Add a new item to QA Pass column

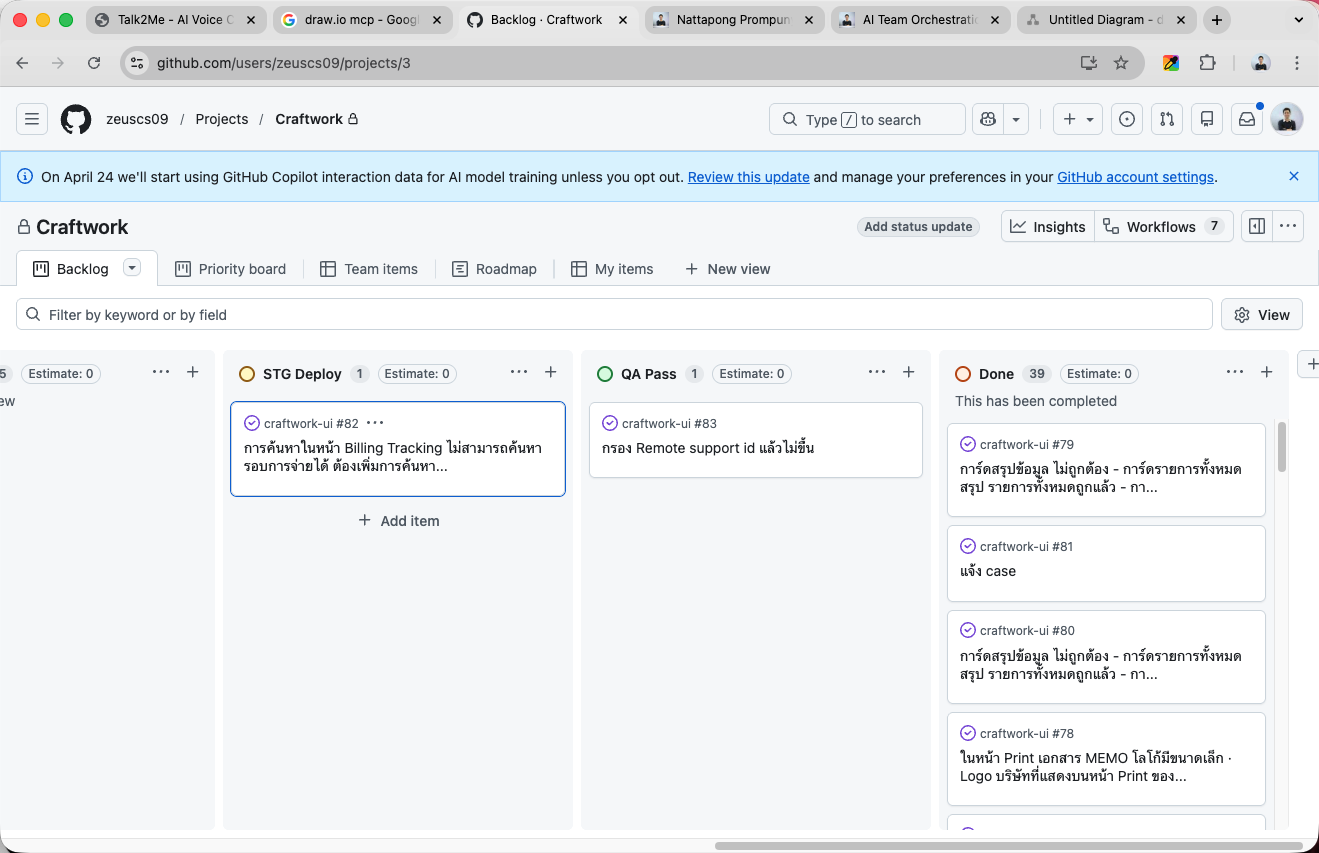(908, 372)
